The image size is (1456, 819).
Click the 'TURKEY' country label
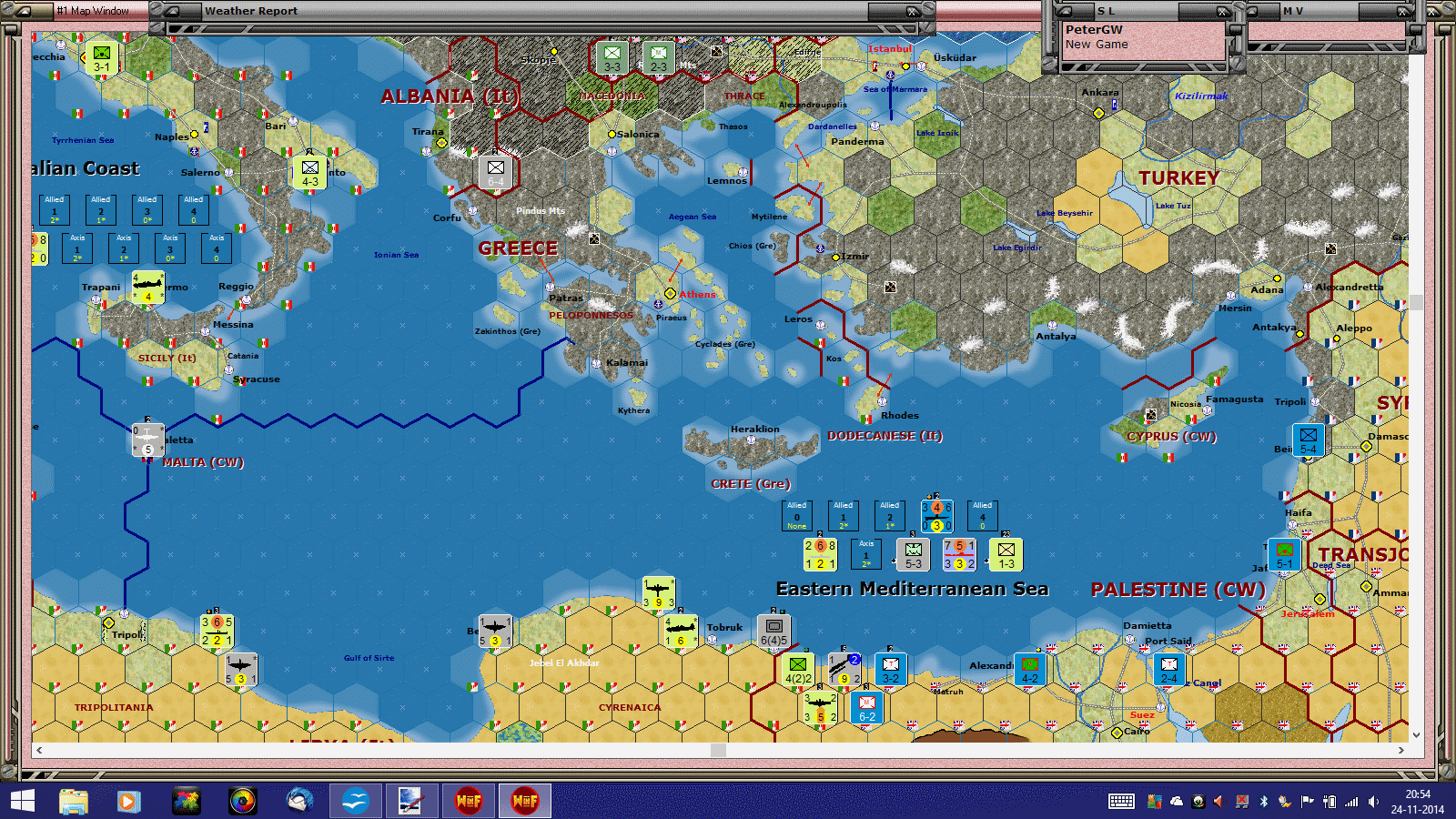pyautogui.click(x=1178, y=178)
